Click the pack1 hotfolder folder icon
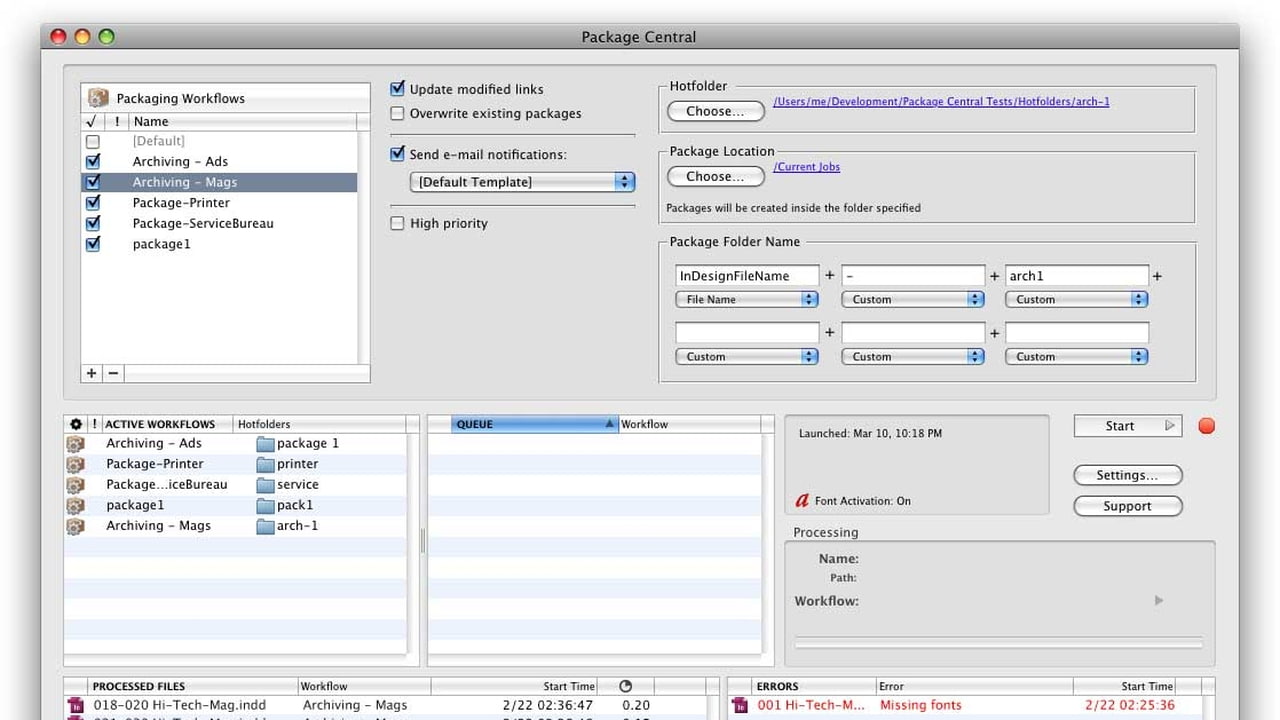The width and height of the screenshot is (1280, 720). (x=265, y=505)
